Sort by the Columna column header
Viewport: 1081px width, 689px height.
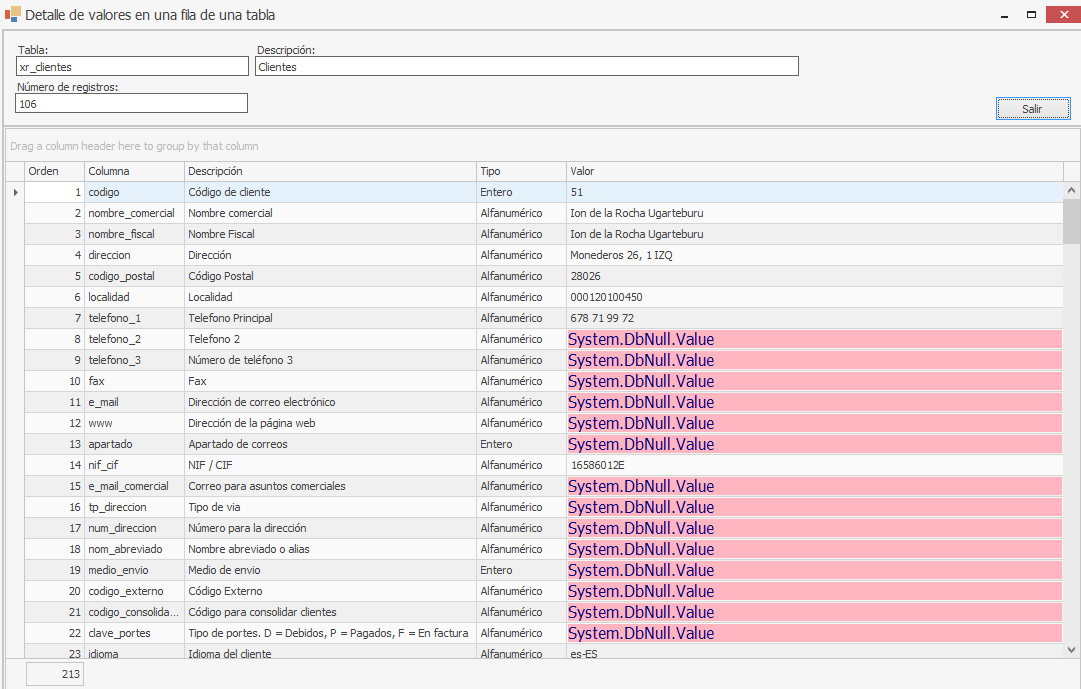point(134,172)
